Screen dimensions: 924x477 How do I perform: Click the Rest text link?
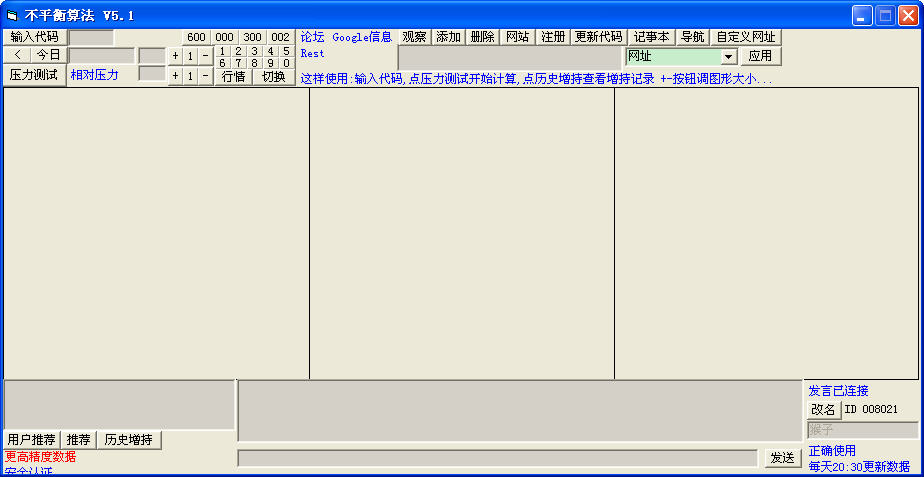click(x=312, y=54)
